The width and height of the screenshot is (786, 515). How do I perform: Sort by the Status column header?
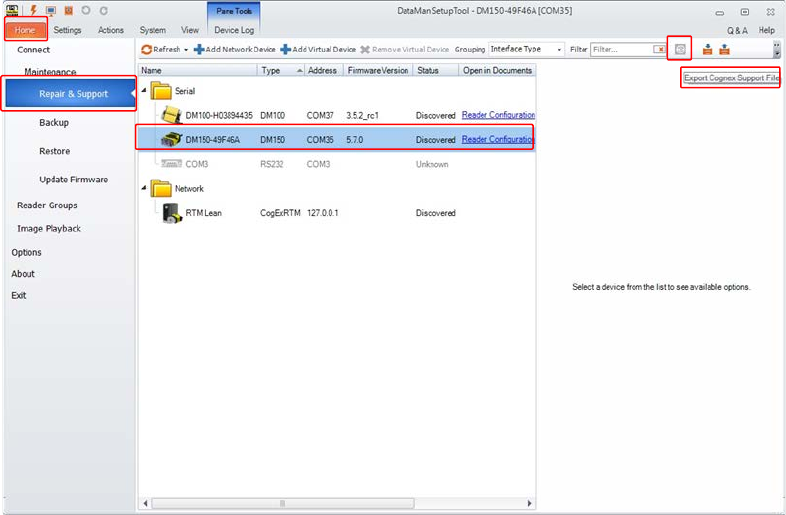[436, 70]
